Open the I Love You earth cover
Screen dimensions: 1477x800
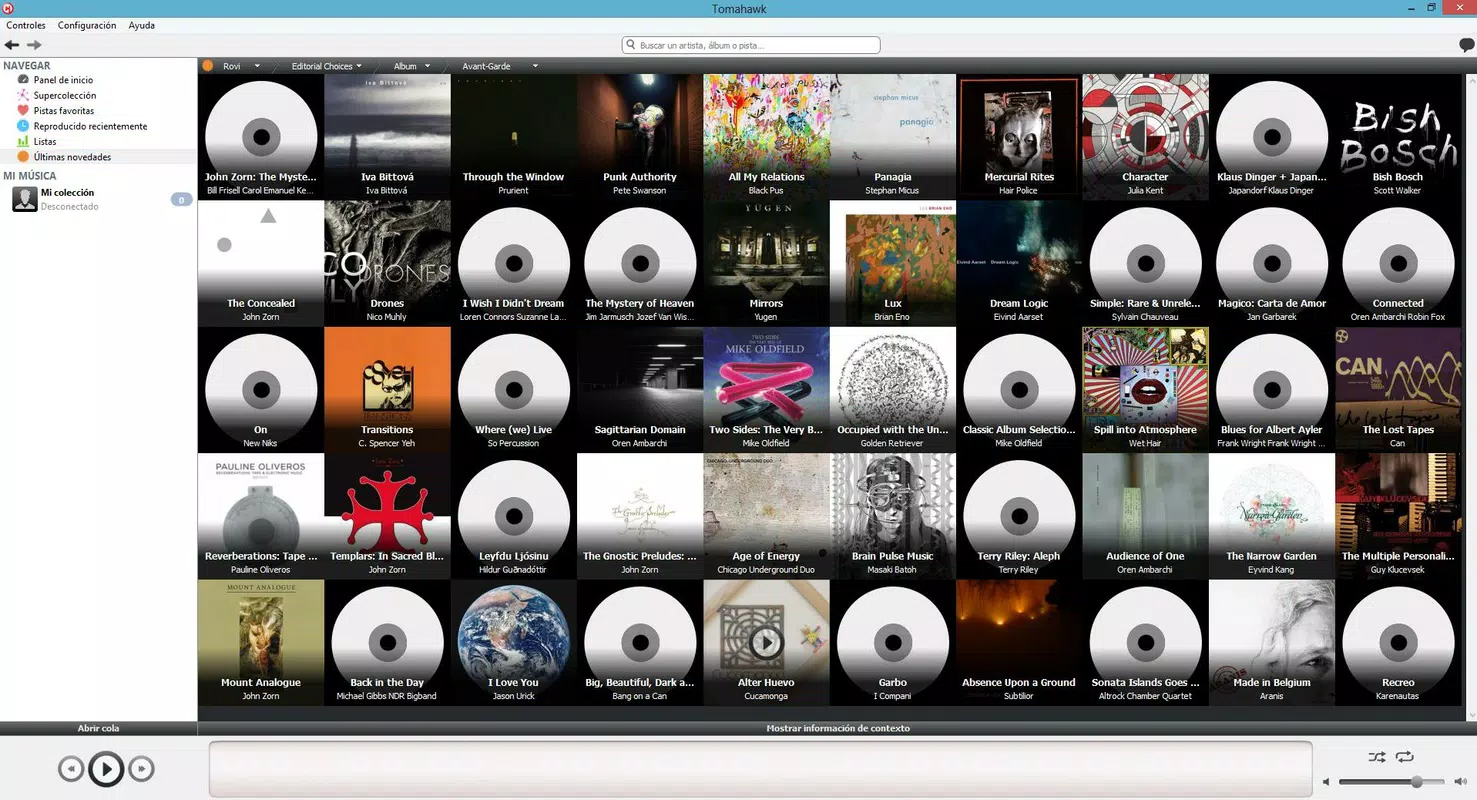pyautogui.click(x=513, y=643)
